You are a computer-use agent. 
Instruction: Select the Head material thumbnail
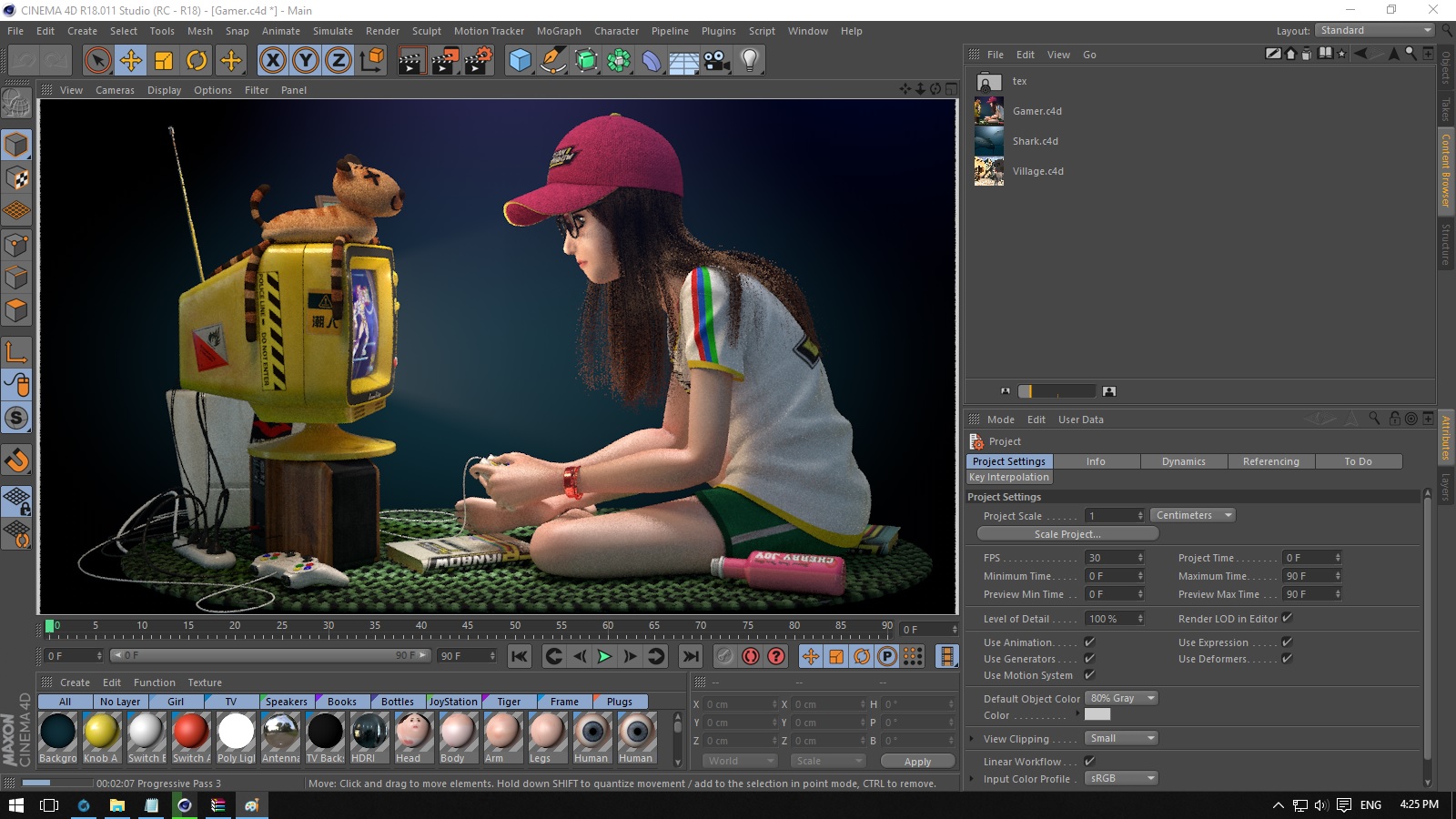click(413, 732)
